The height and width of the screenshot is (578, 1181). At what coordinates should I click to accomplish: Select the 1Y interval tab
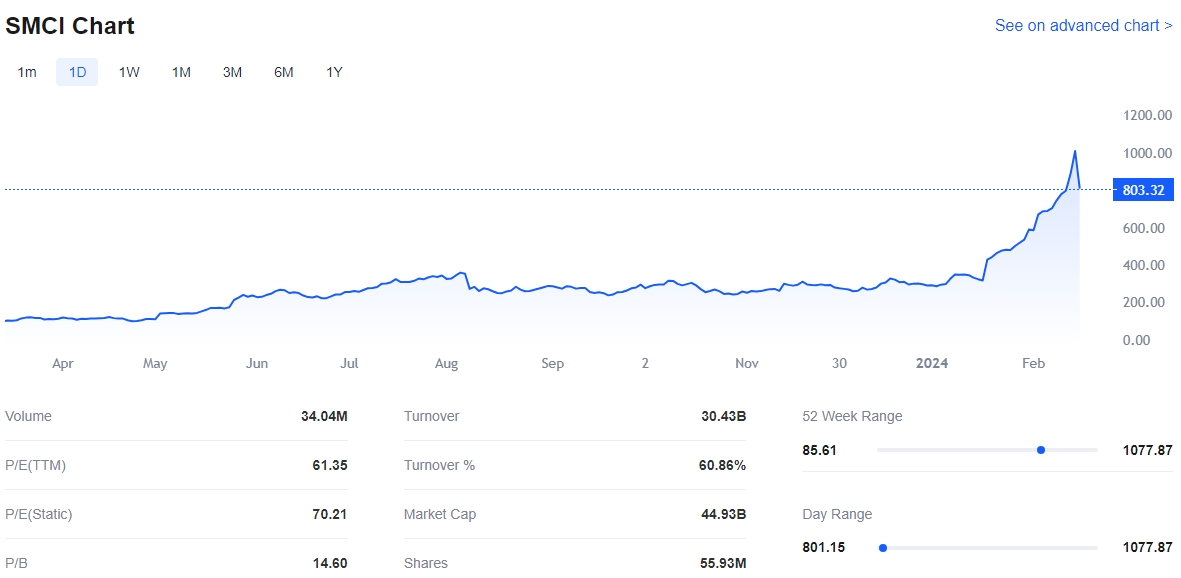tap(334, 72)
